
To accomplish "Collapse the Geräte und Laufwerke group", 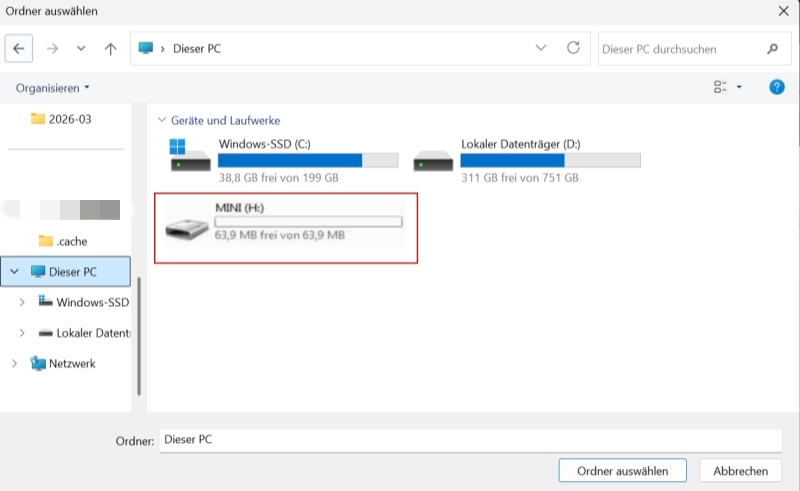I will [162, 119].
